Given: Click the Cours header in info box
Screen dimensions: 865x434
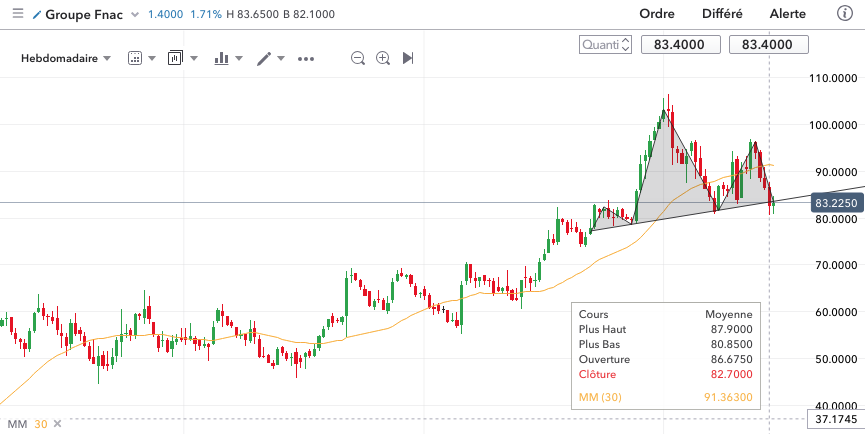Looking at the screenshot, I should pos(594,314).
